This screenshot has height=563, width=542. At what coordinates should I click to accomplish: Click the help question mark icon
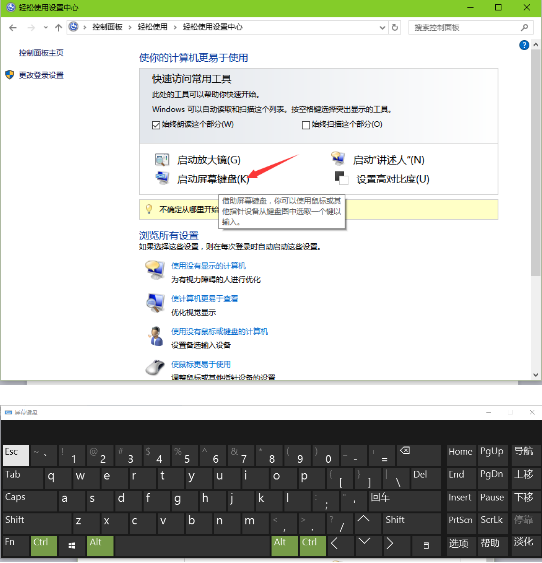(x=524, y=45)
